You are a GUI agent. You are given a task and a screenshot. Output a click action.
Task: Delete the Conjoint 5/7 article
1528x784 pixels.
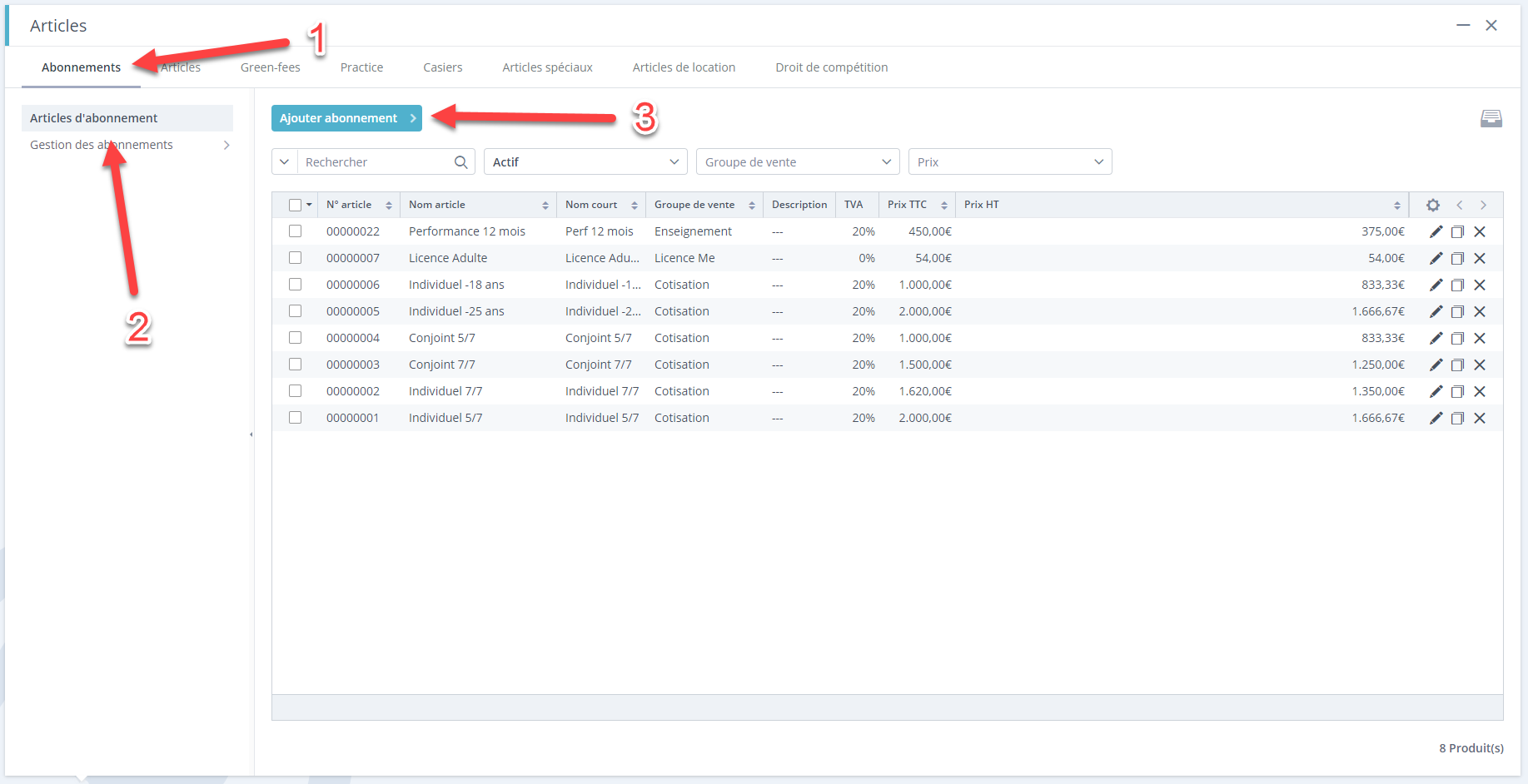click(x=1480, y=338)
